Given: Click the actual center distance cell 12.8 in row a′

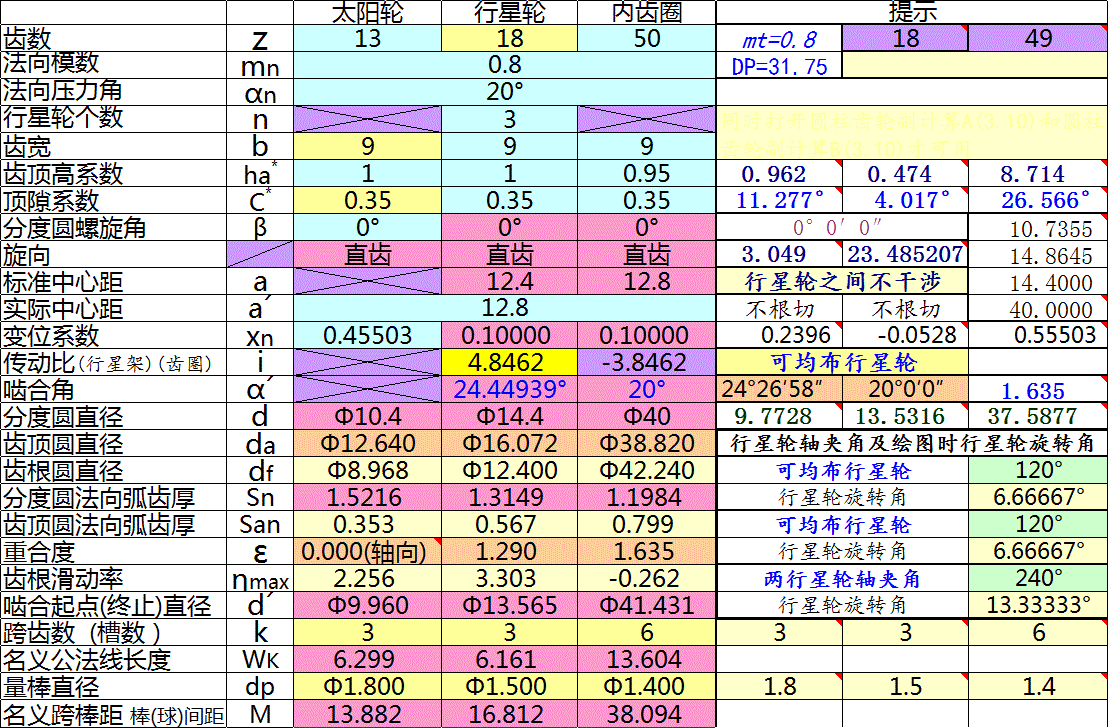Looking at the screenshot, I should click(504, 308).
